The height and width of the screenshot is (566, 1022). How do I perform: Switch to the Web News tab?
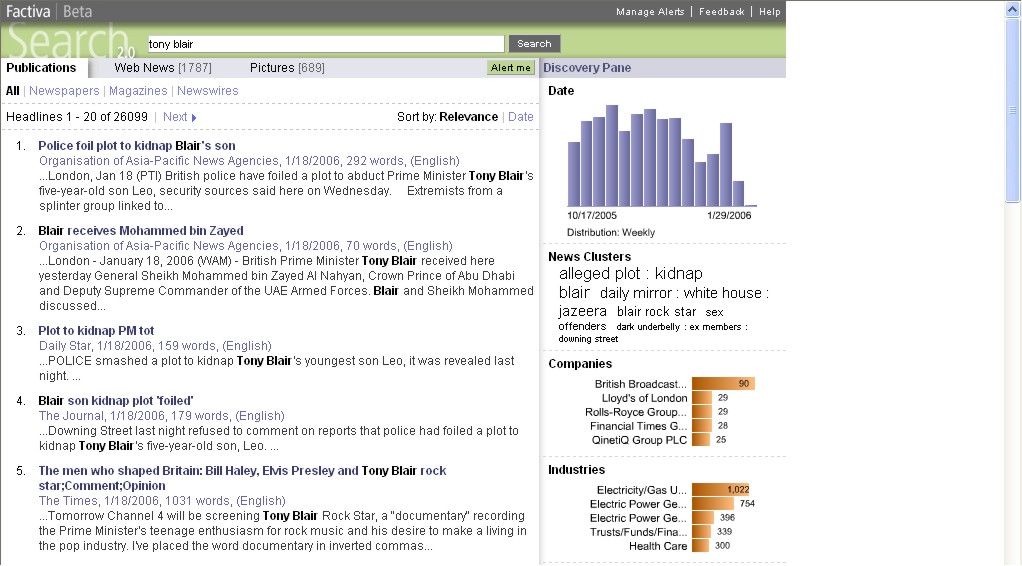coord(163,68)
